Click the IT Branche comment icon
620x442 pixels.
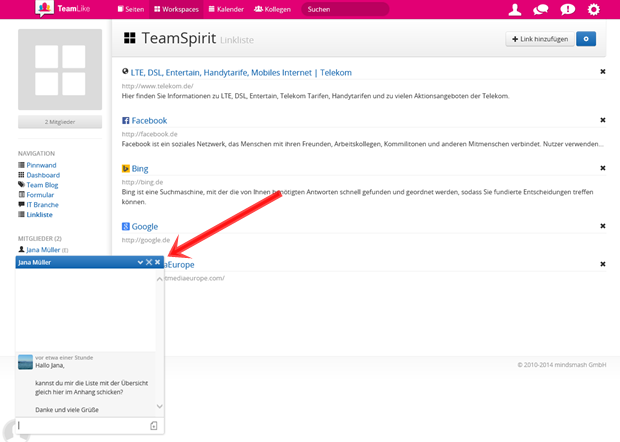click(21, 204)
